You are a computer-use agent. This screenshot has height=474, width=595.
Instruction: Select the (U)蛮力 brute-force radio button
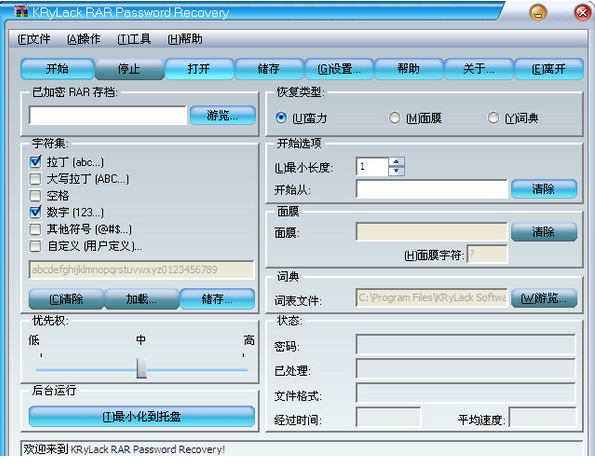pos(281,118)
